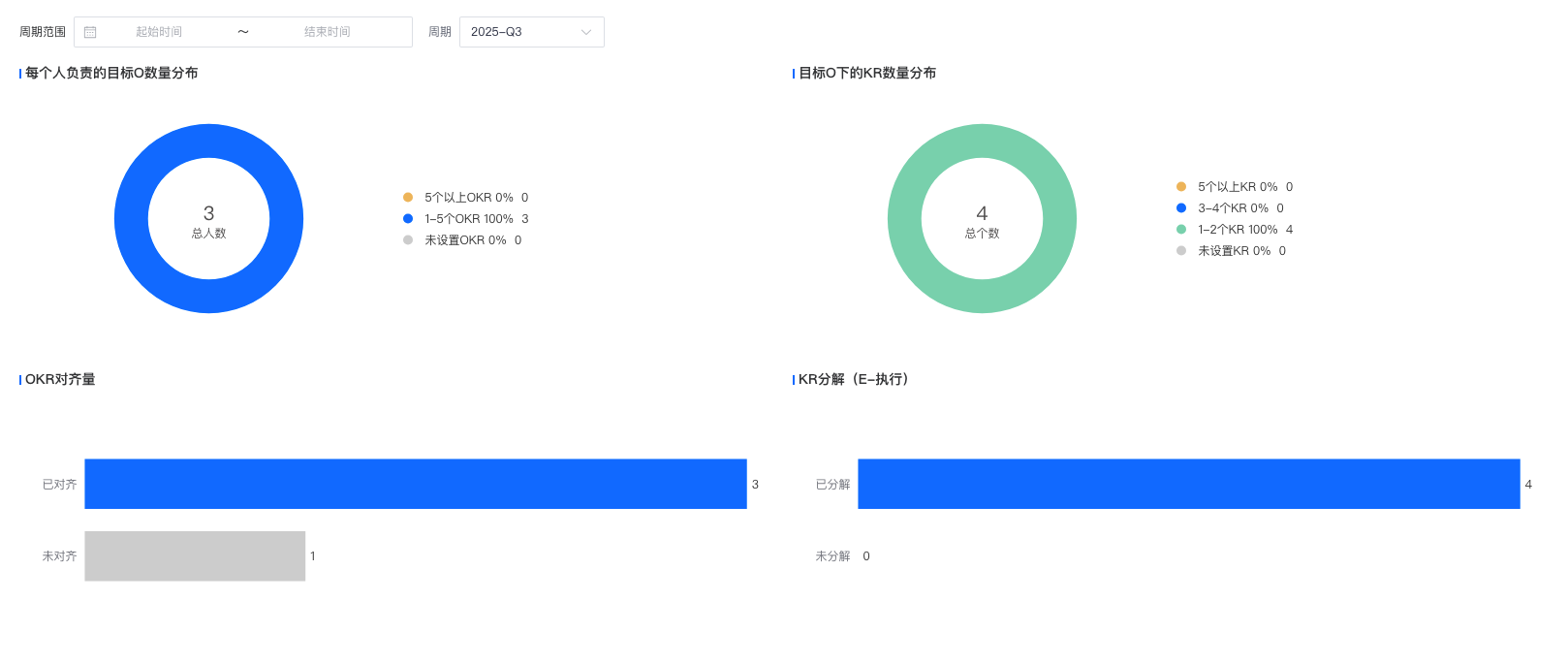Click the blue dot beside 3-4个KR

pos(1181,208)
